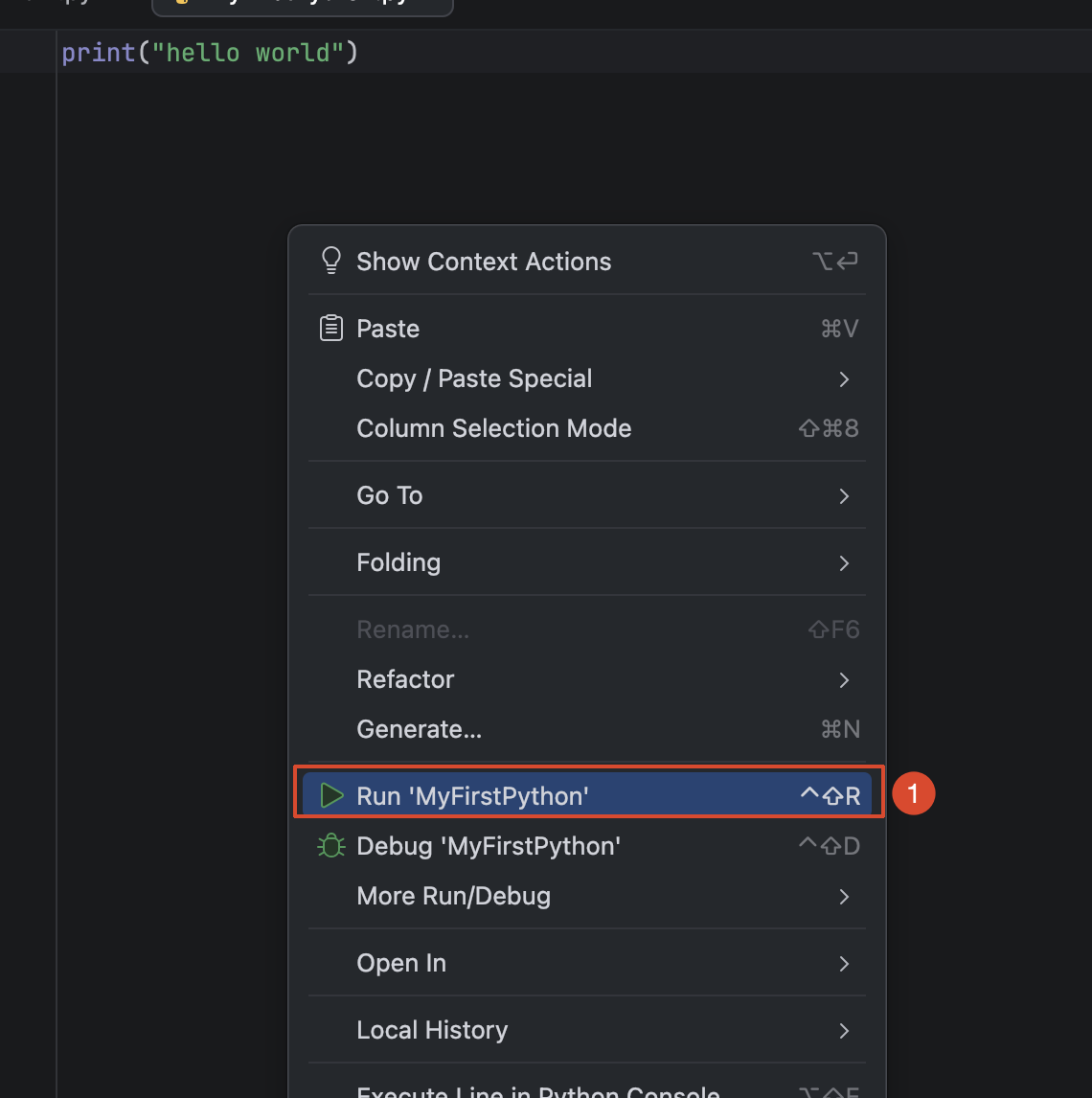This screenshot has height=1098, width=1092.
Task: Click the lightbulb Show Context Actions icon
Action: tap(331, 261)
